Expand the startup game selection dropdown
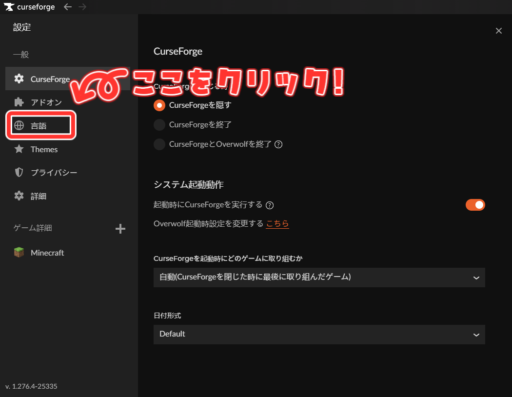Viewport: 512px width, 397px height. 319,277
